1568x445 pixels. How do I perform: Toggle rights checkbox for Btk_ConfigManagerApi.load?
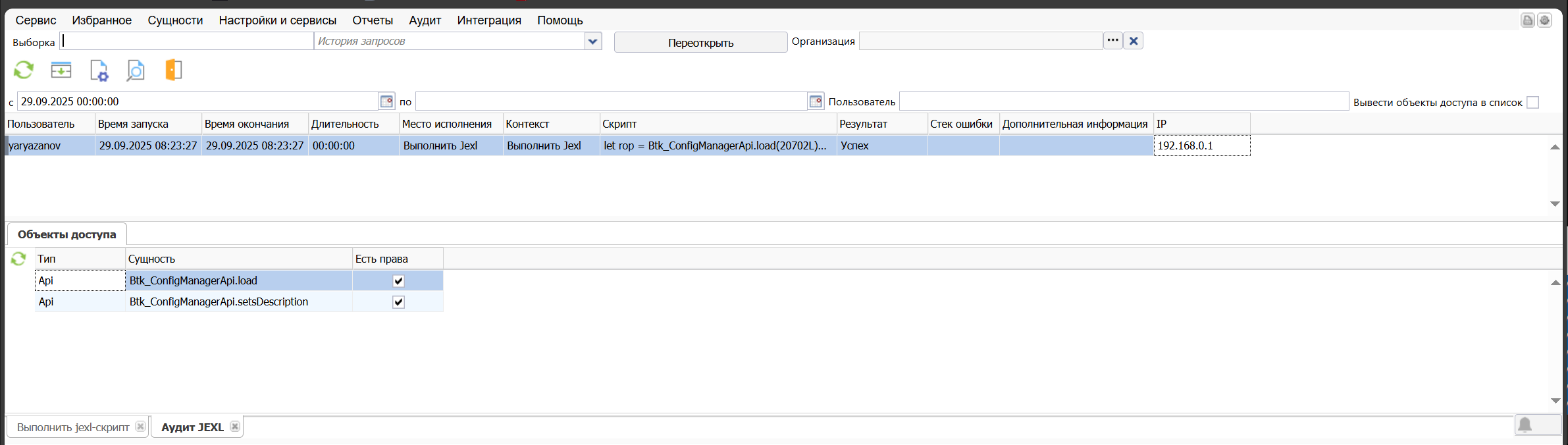coord(398,281)
